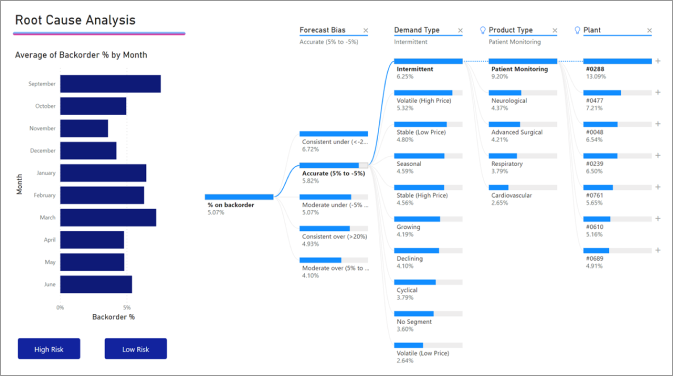Viewport: 673px width, 376px height.
Task: Select the Cardiovascular product type node
Action: [523, 195]
